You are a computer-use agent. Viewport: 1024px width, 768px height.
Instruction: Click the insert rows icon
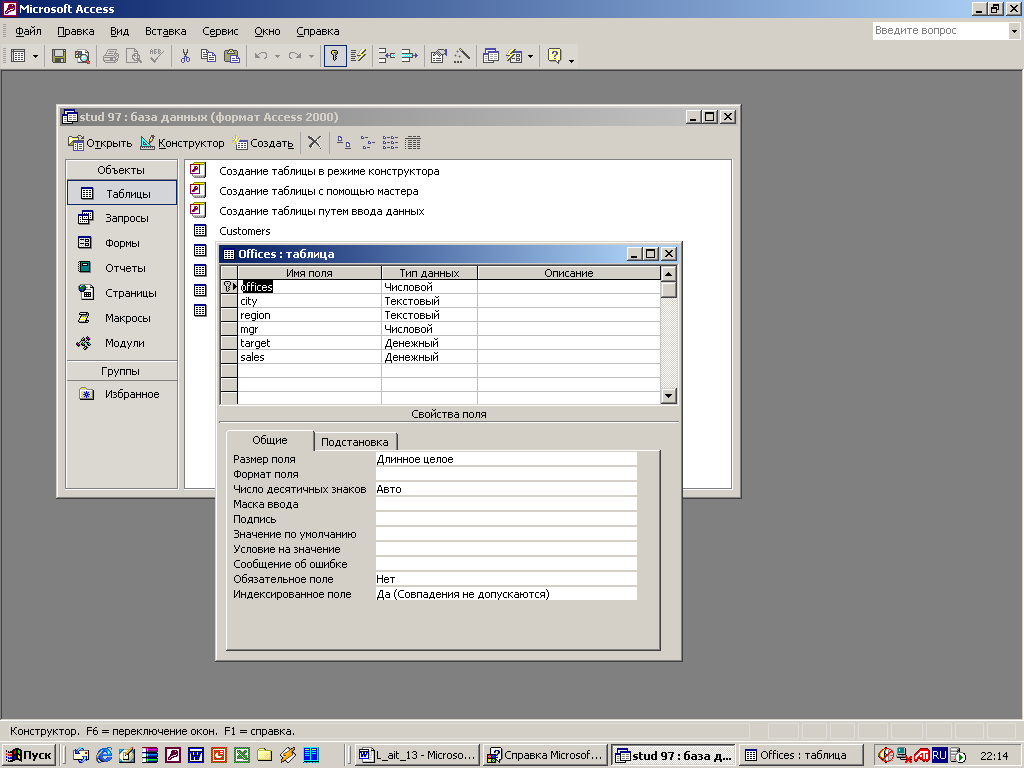pos(387,56)
